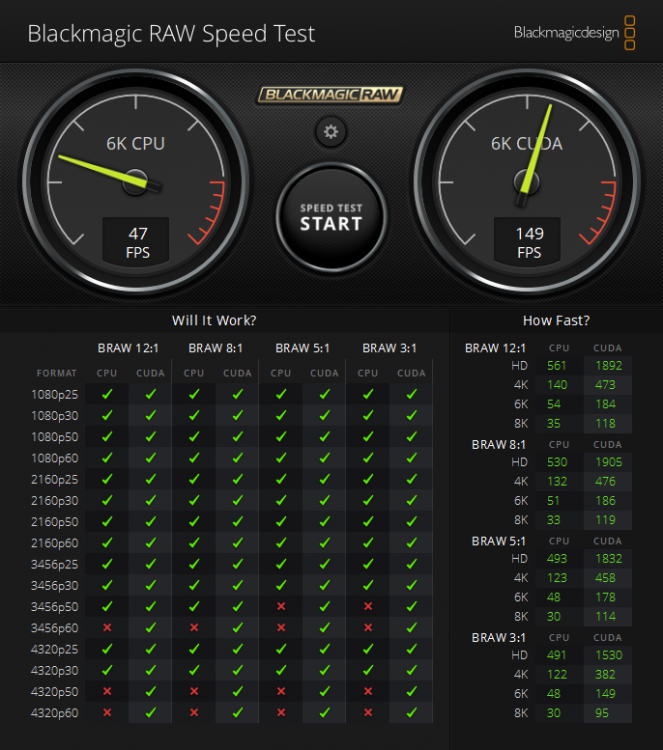This screenshot has width=663, height=750.
Task: Click 3456p30 BRAW 3:1 CPU checkmark
Action: coord(368,585)
